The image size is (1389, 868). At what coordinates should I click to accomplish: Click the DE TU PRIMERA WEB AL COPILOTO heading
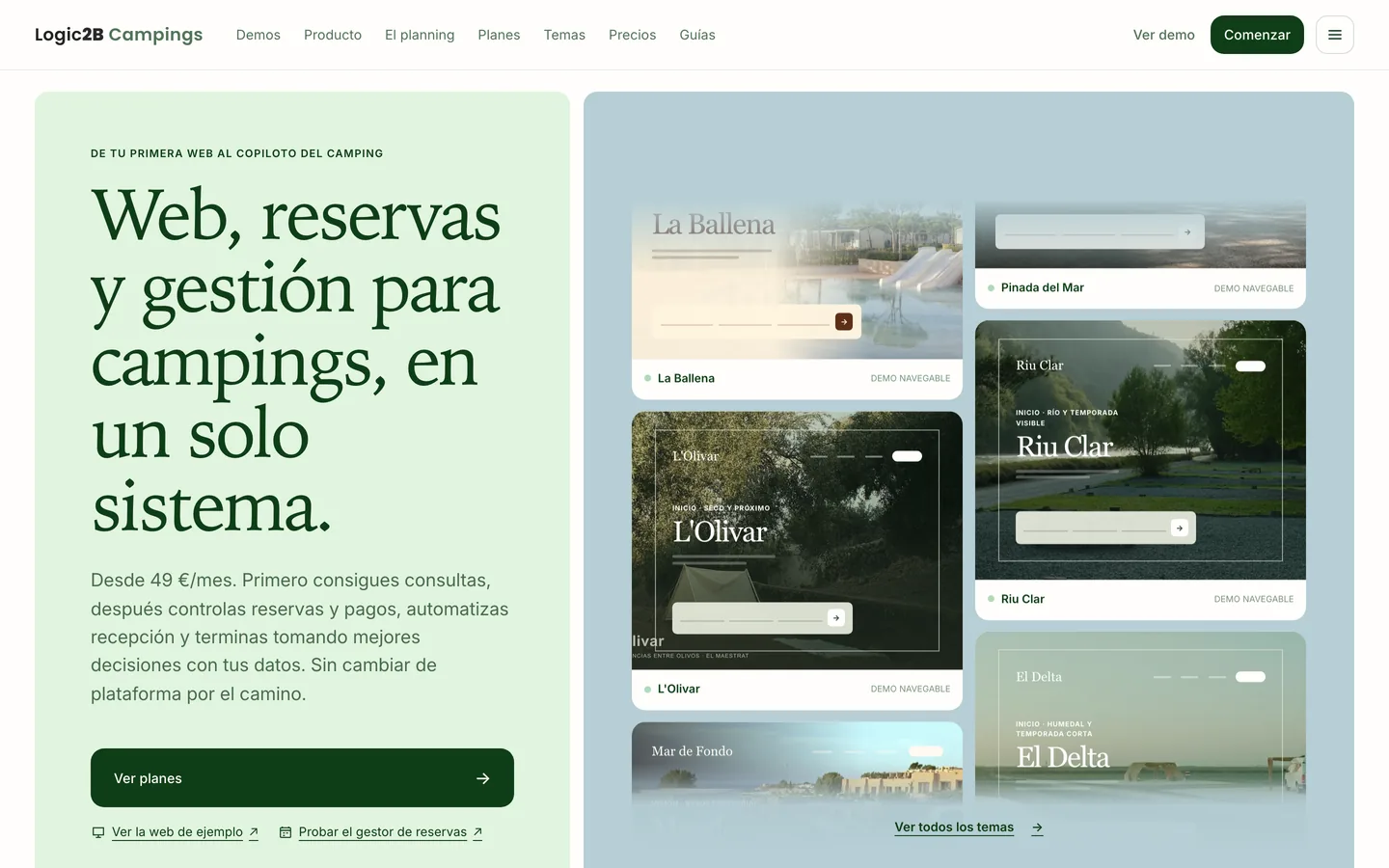(x=237, y=153)
